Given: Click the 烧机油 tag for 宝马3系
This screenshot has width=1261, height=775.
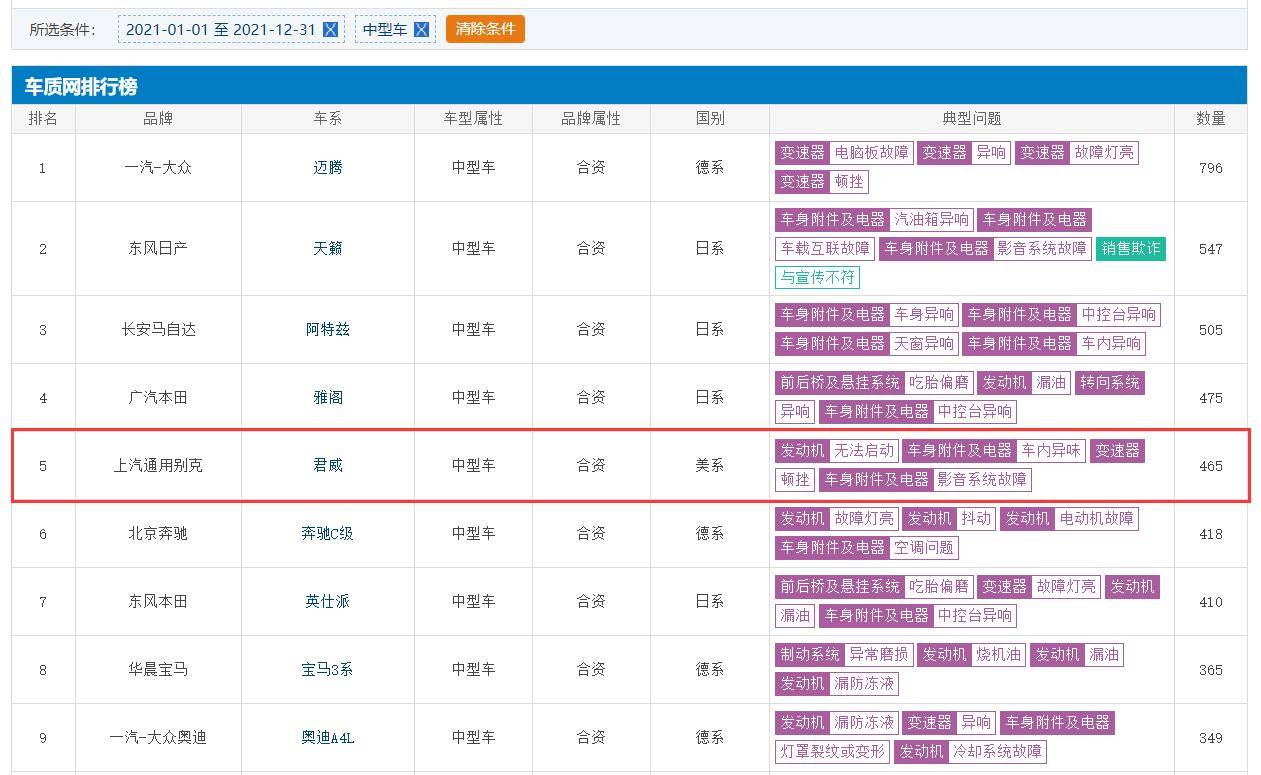Looking at the screenshot, I should pos(998,655).
